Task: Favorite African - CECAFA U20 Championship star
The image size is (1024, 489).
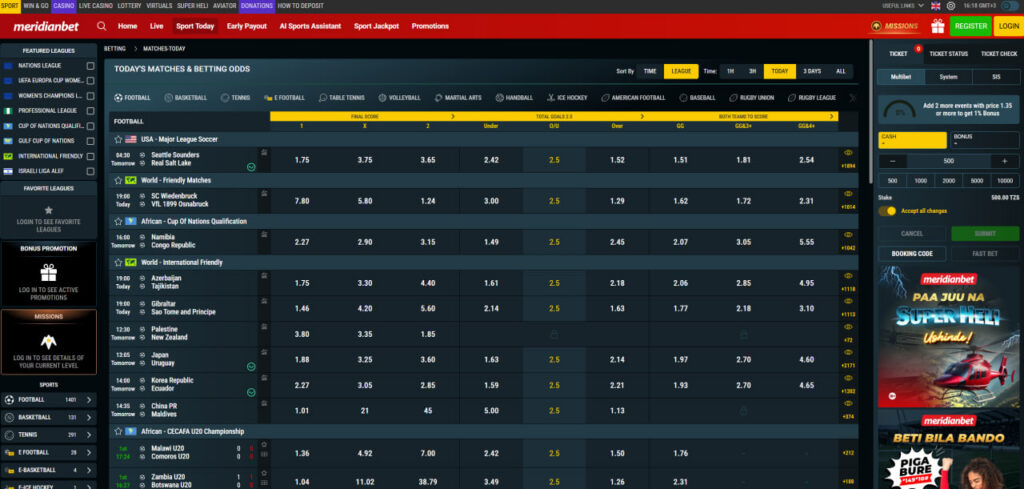Action: [x=118, y=432]
